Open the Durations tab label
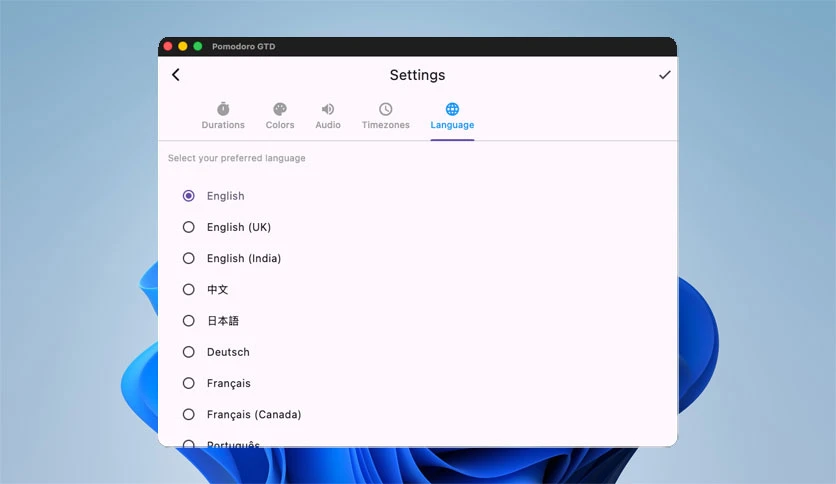Screen dimensions: 836x484 tap(223, 125)
